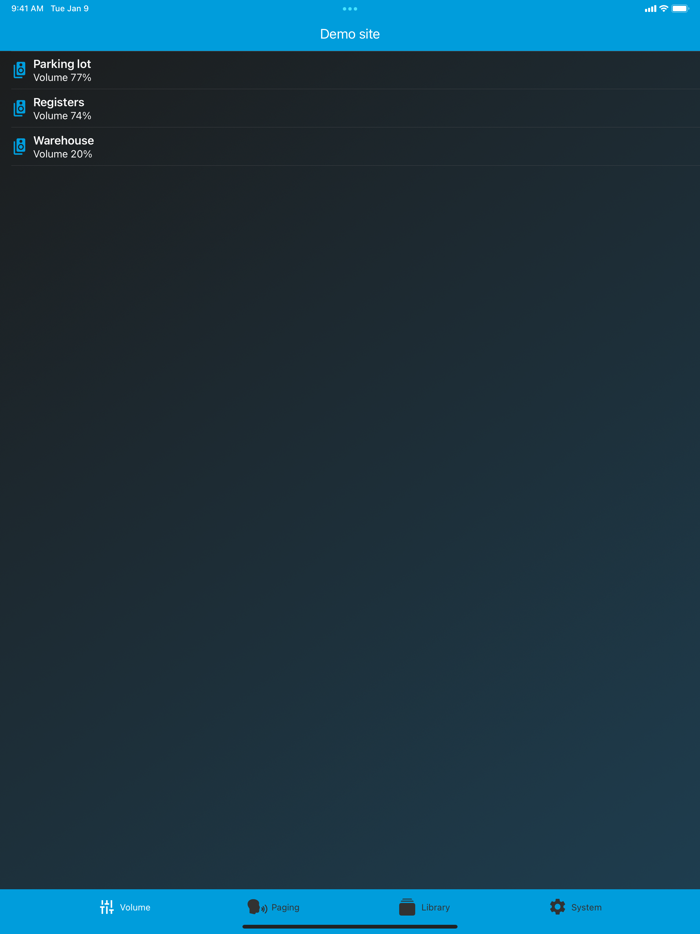
Task: Select the System gear icon
Action: point(558,907)
